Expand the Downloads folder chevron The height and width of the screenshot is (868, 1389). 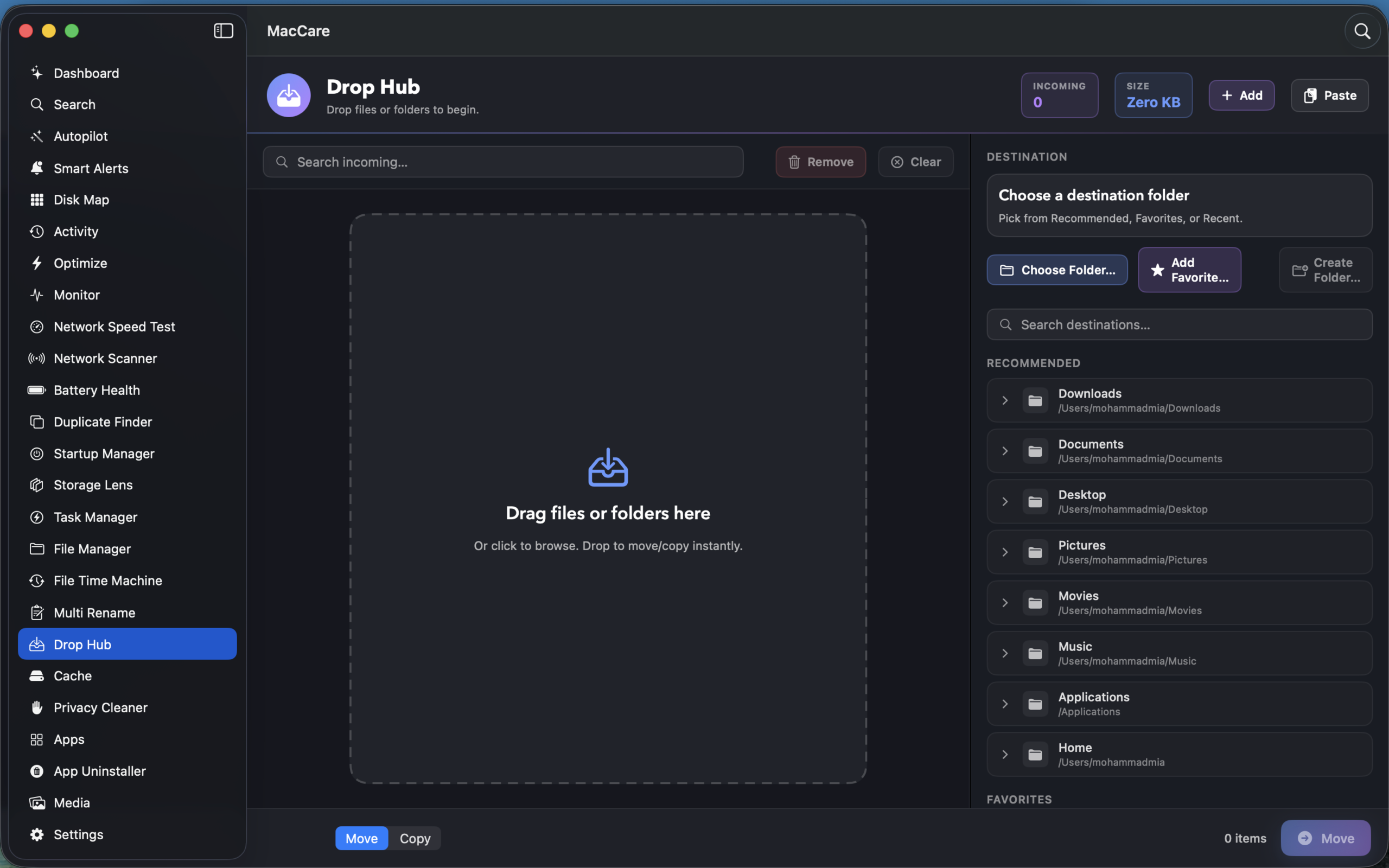click(1005, 401)
